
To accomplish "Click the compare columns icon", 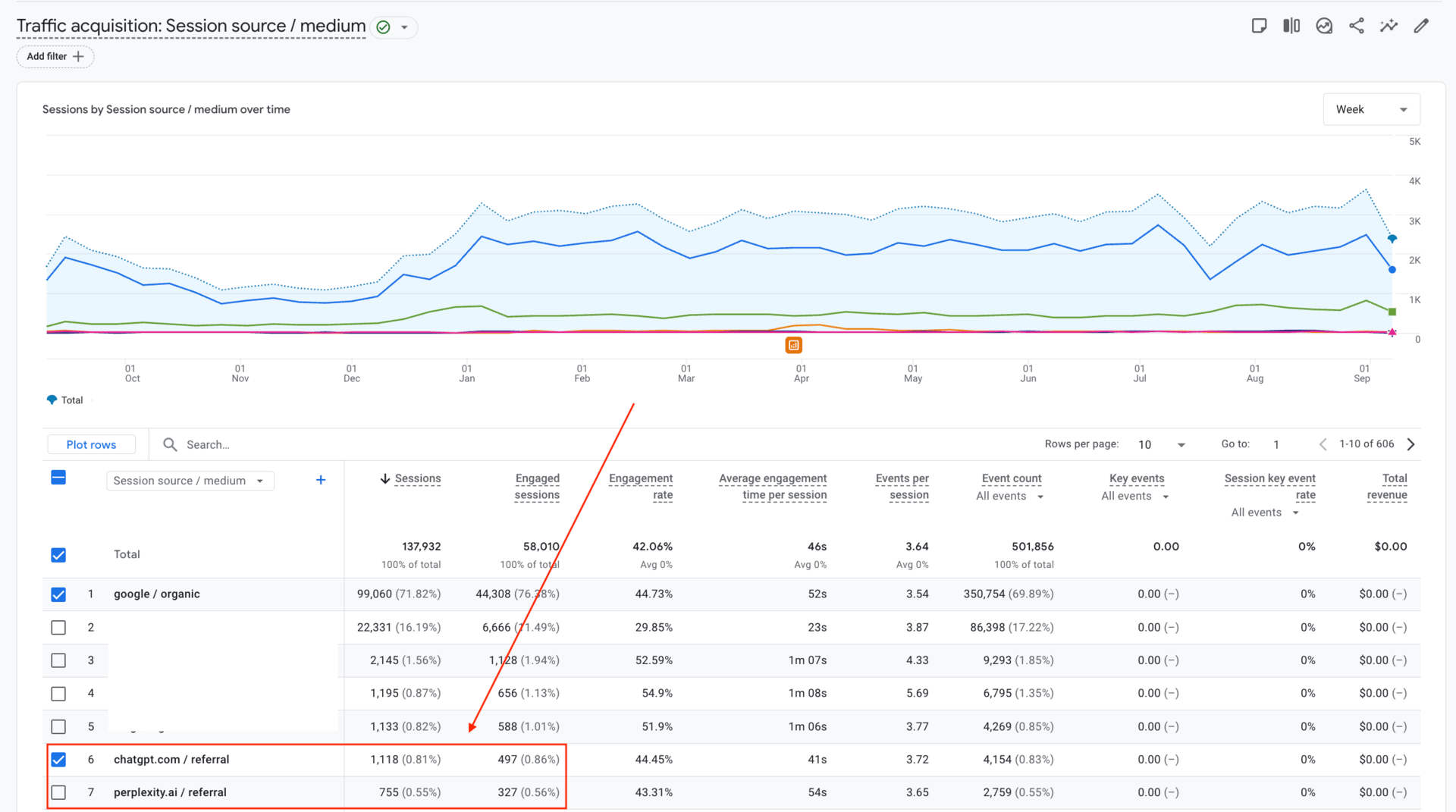I will [x=1291, y=26].
